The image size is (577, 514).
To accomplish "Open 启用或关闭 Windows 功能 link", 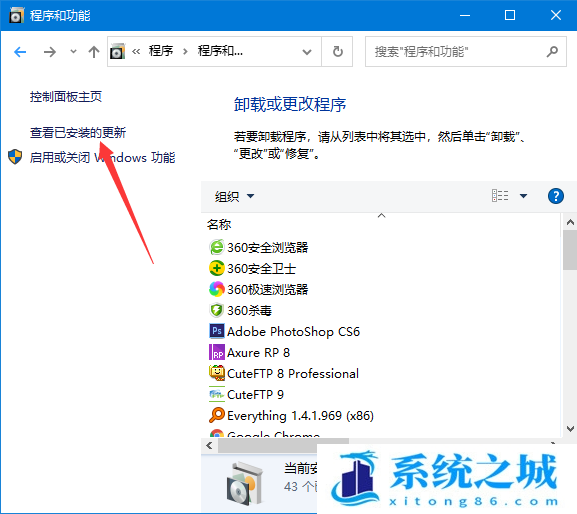I will pos(102,157).
